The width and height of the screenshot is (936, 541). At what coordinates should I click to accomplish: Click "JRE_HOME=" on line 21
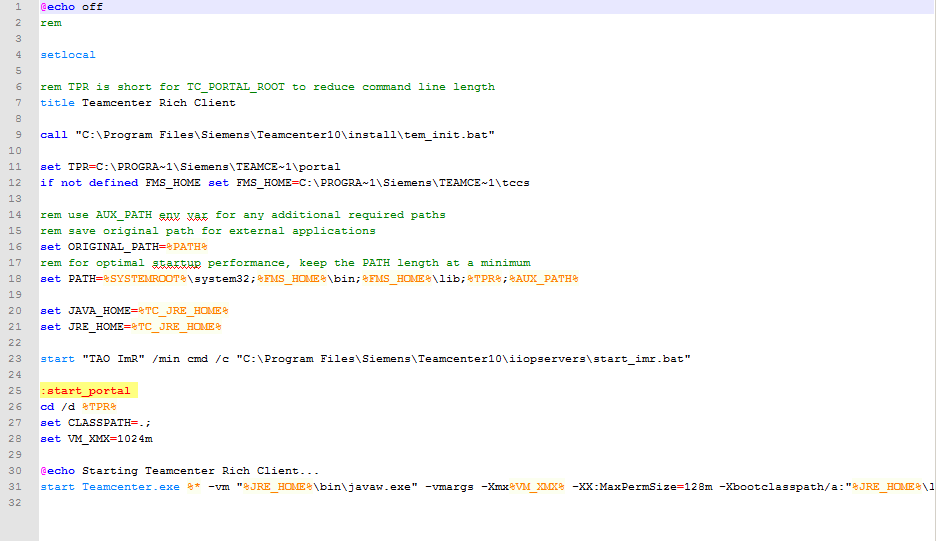tap(99, 327)
